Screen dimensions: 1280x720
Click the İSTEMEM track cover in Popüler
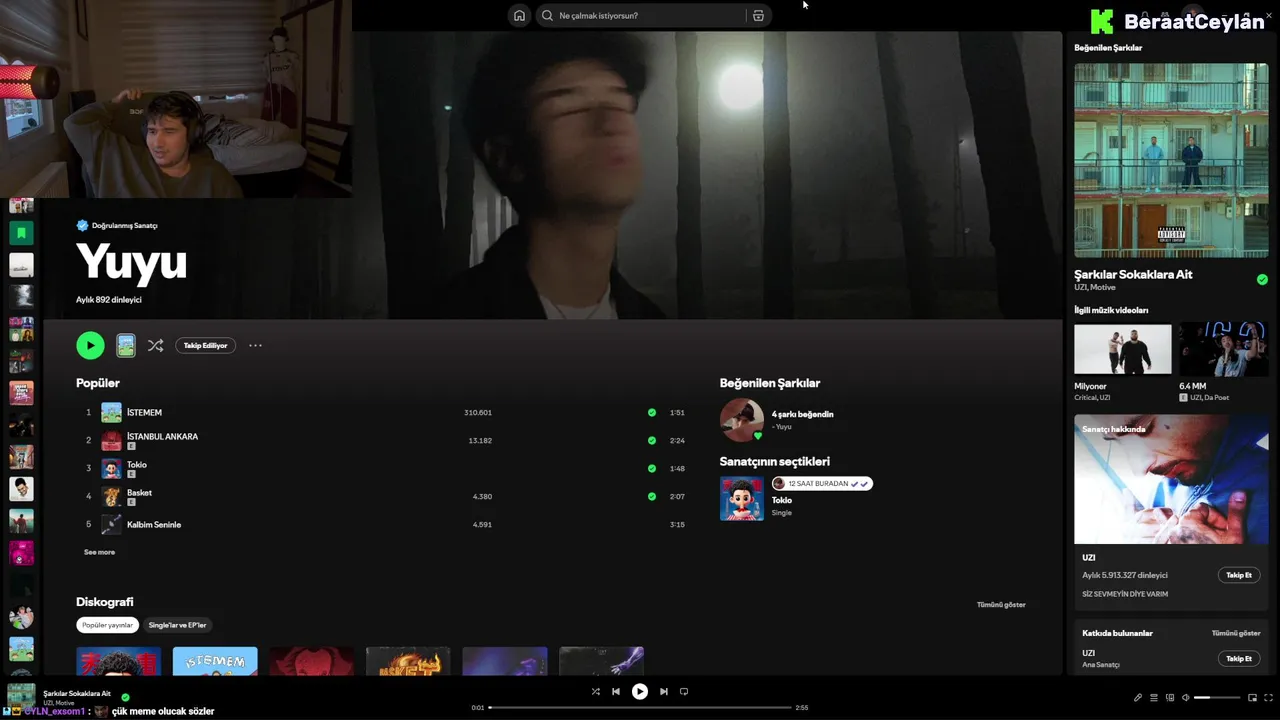111,412
